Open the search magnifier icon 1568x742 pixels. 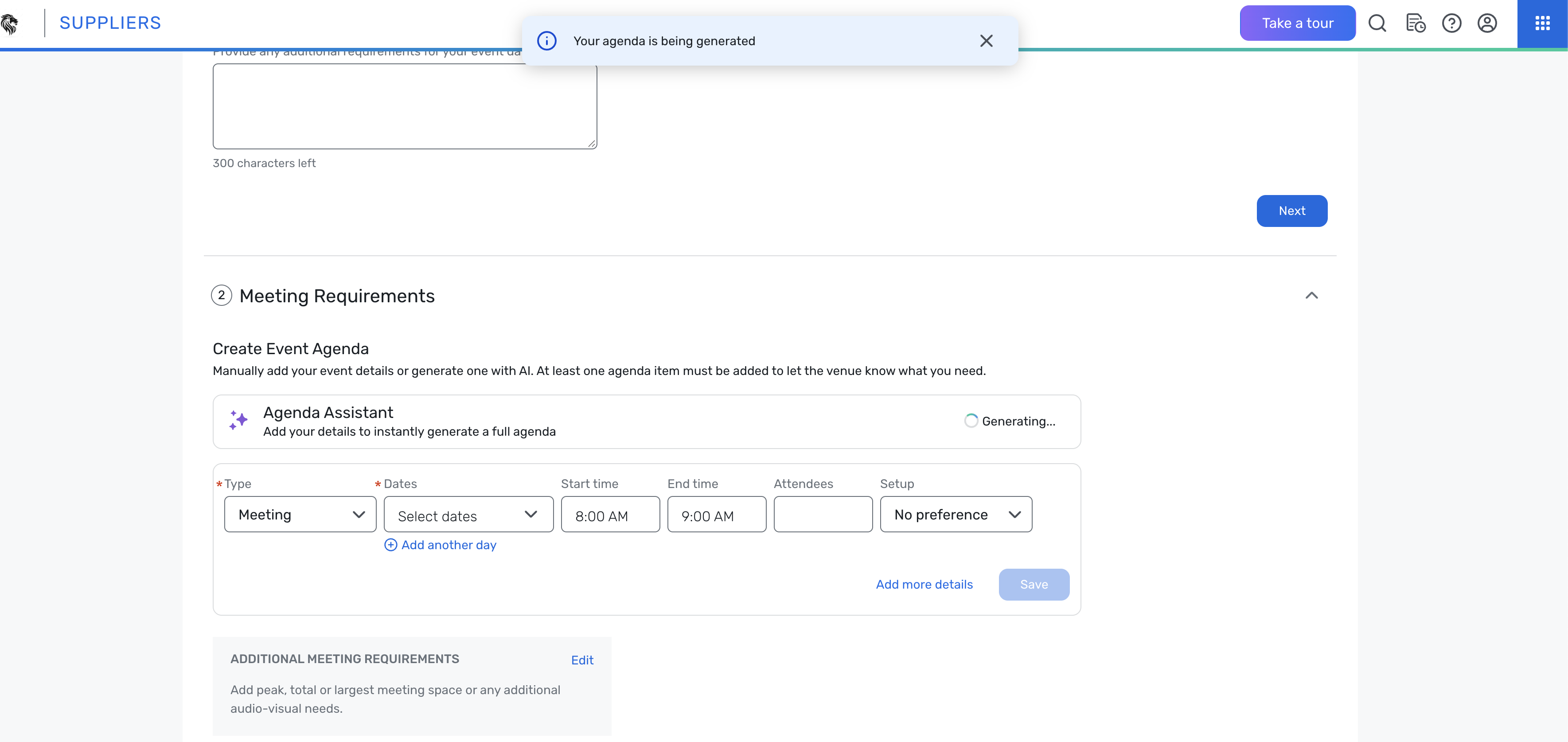[x=1377, y=24]
